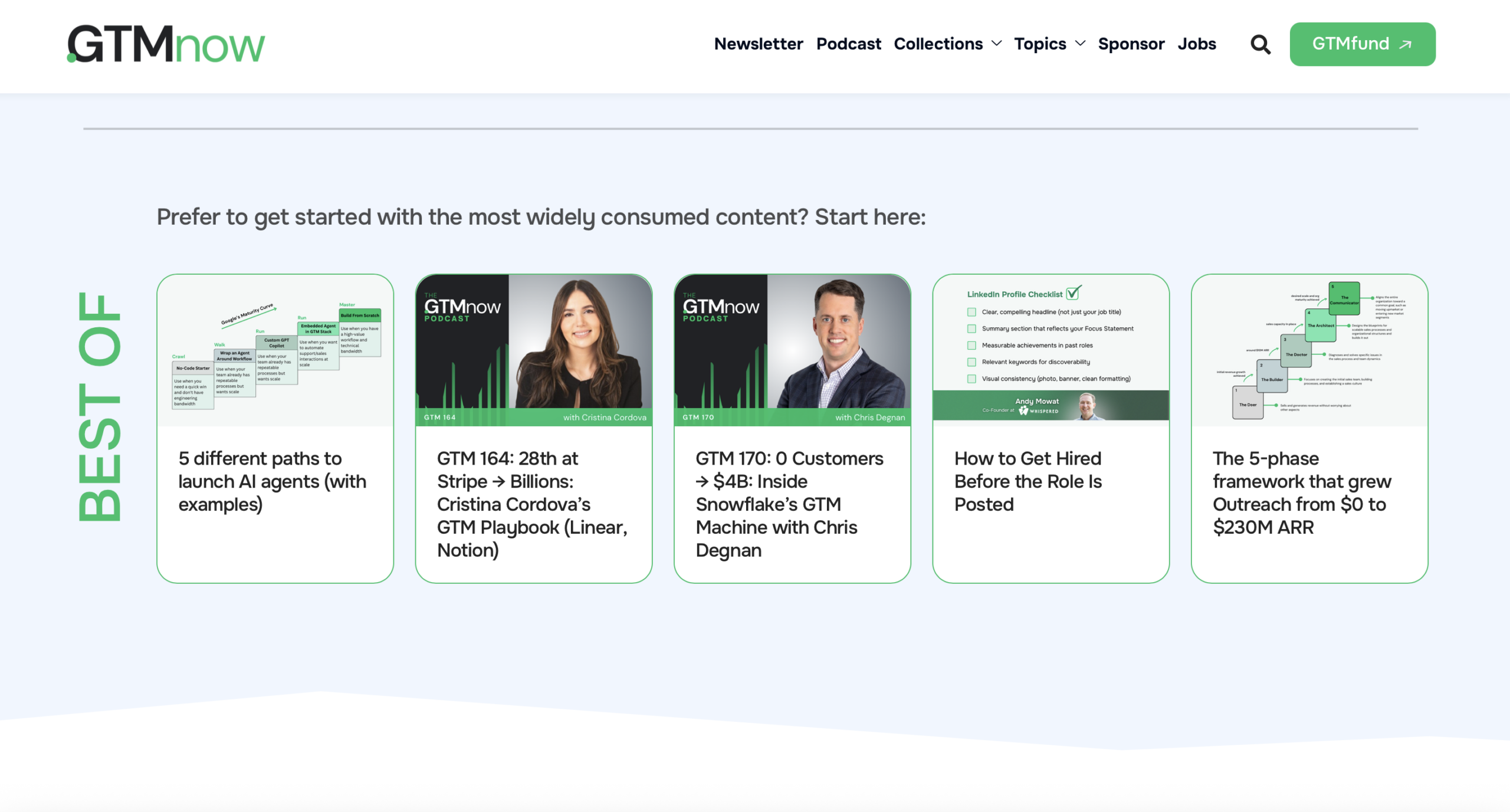The image size is (1510, 812).
Task: Click the search magnifier icon
Action: pos(1260,44)
